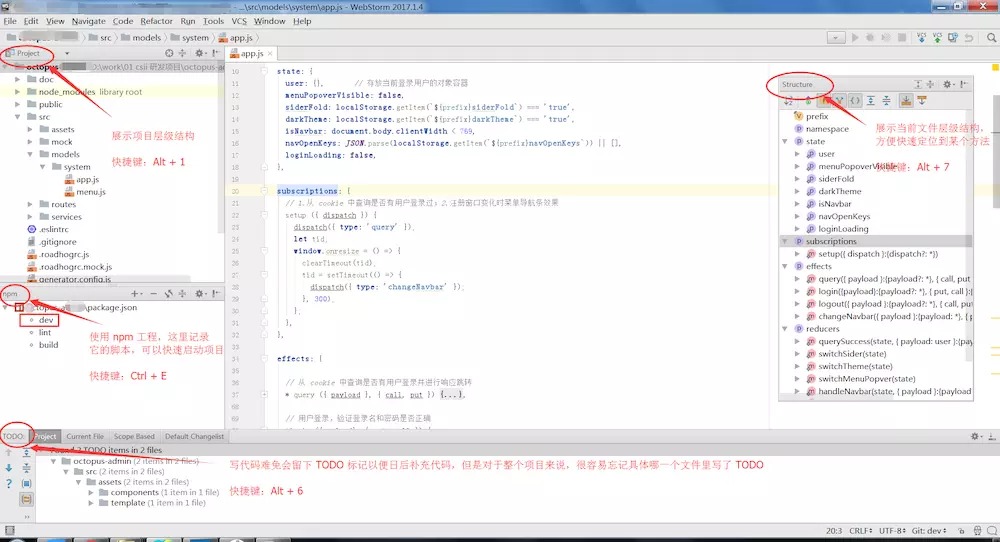The width and height of the screenshot is (1000, 542).
Task: Toggle Flatten Packages in TODO panel
Action: 26,499
